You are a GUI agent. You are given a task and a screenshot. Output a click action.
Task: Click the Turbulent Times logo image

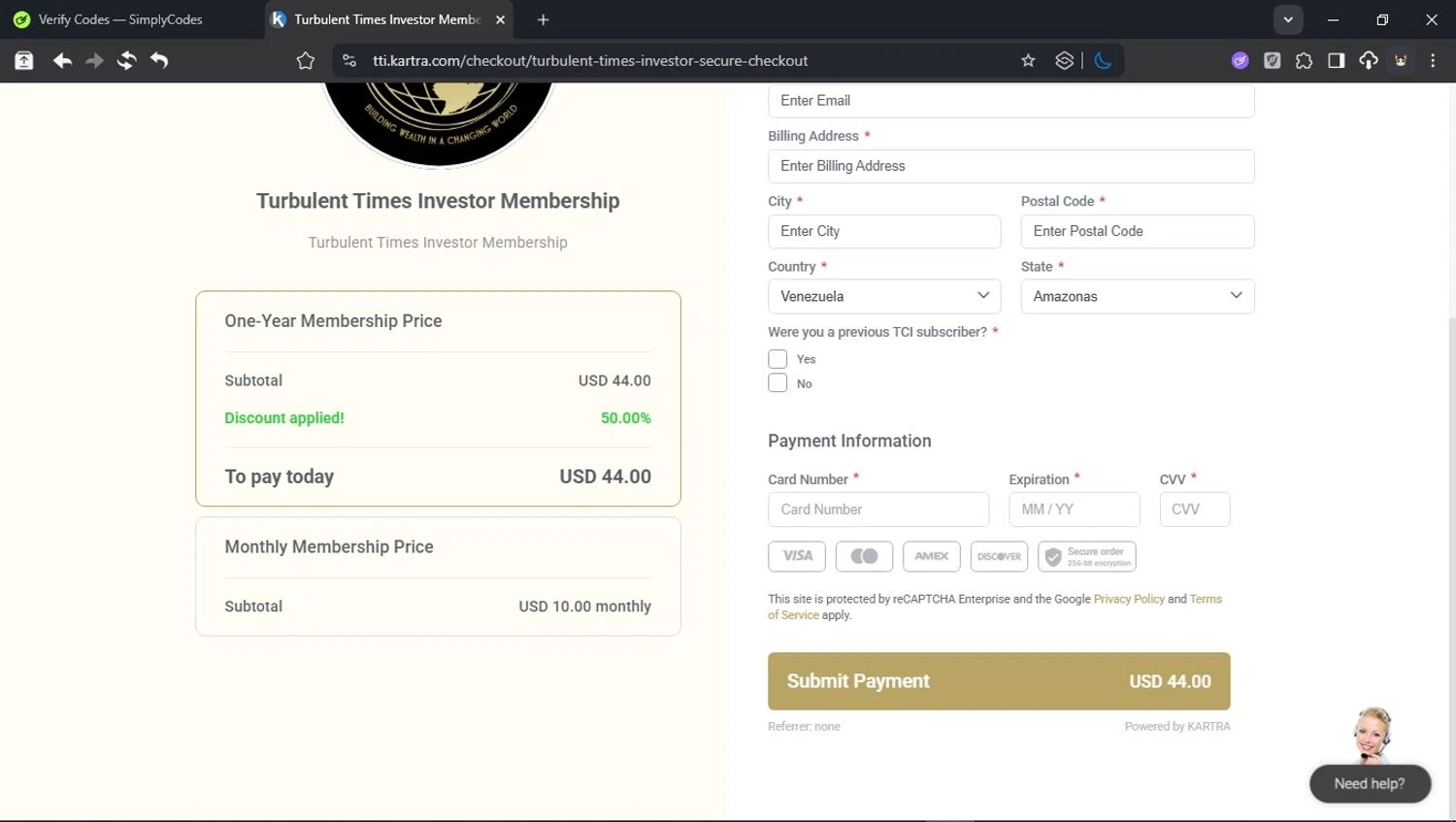point(438,124)
